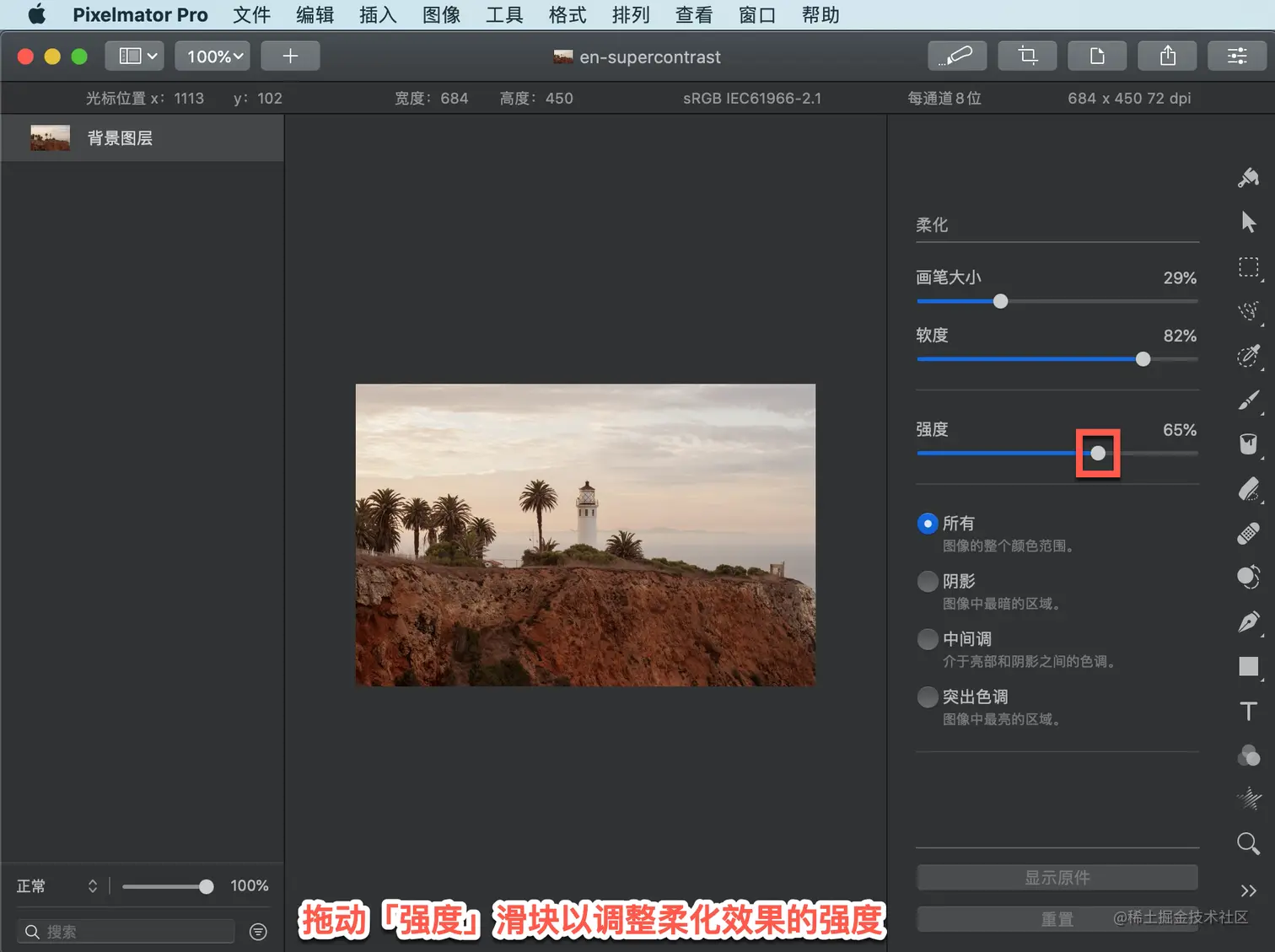
Task: Select the Color Fill bucket tool
Action: (1249, 444)
